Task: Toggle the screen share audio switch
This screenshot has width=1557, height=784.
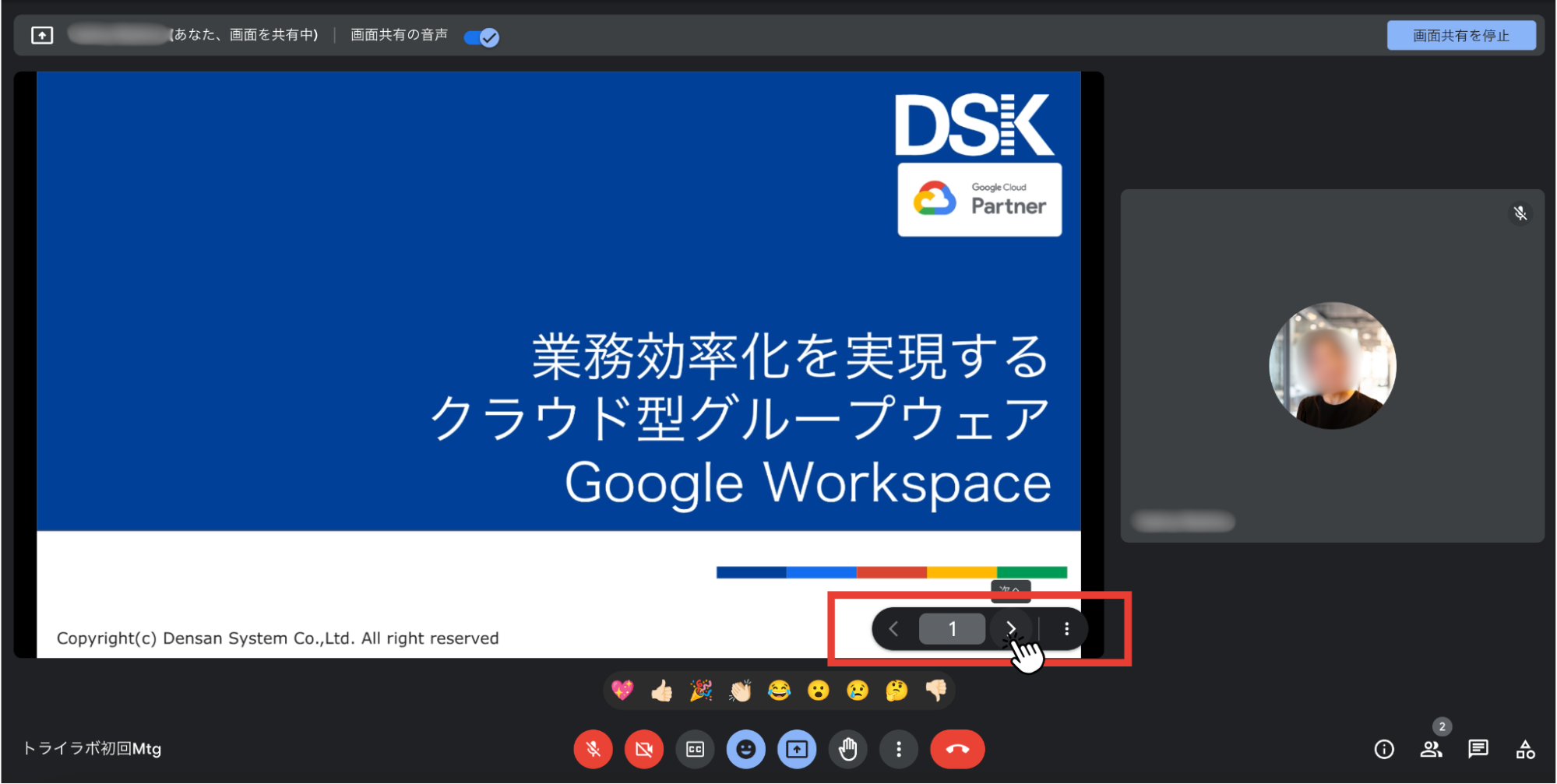Action: [x=481, y=37]
